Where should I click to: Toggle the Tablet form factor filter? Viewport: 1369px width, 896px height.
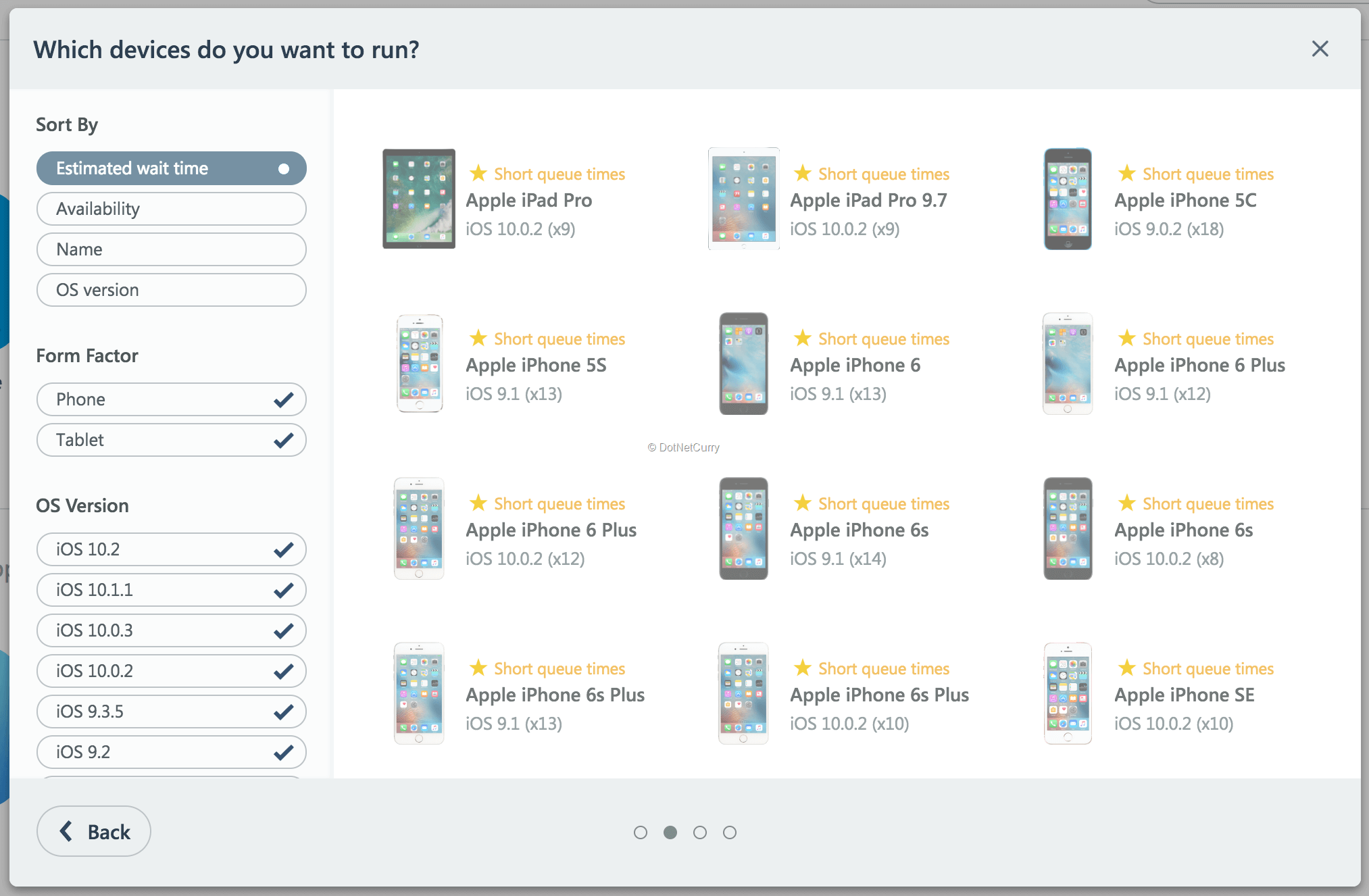click(x=172, y=440)
